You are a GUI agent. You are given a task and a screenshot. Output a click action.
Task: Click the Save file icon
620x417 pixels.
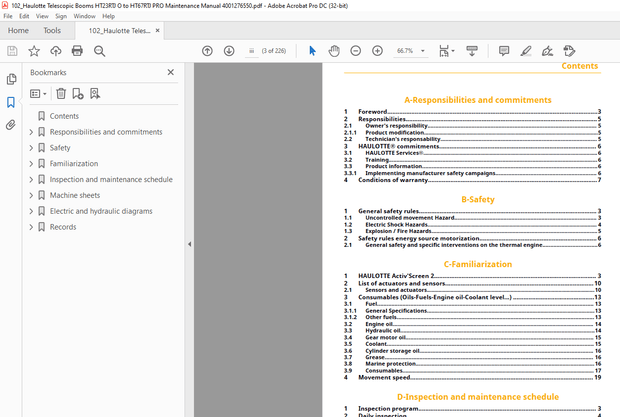12,51
